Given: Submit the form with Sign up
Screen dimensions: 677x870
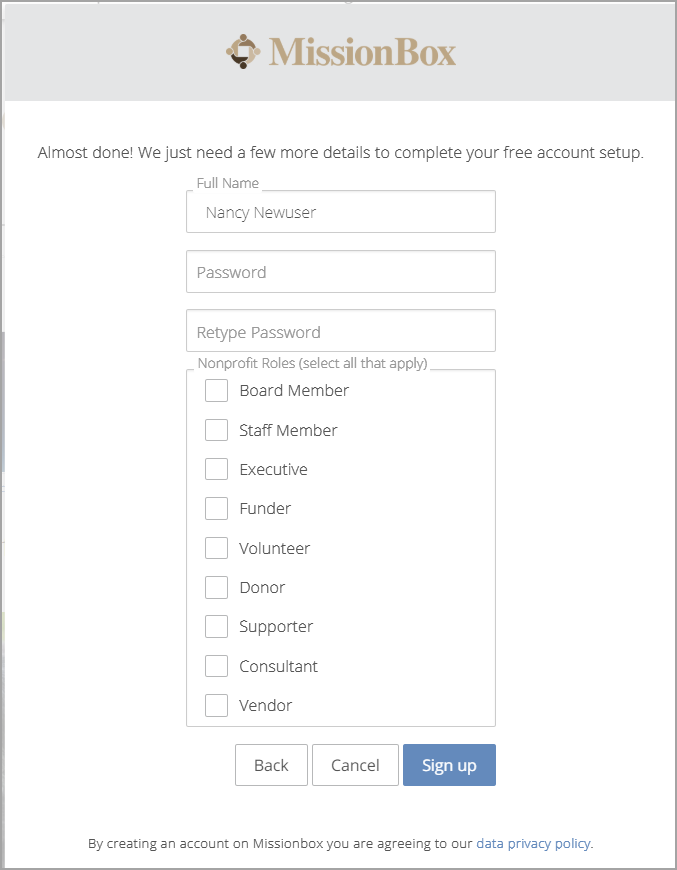Looking at the screenshot, I should click(449, 765).
